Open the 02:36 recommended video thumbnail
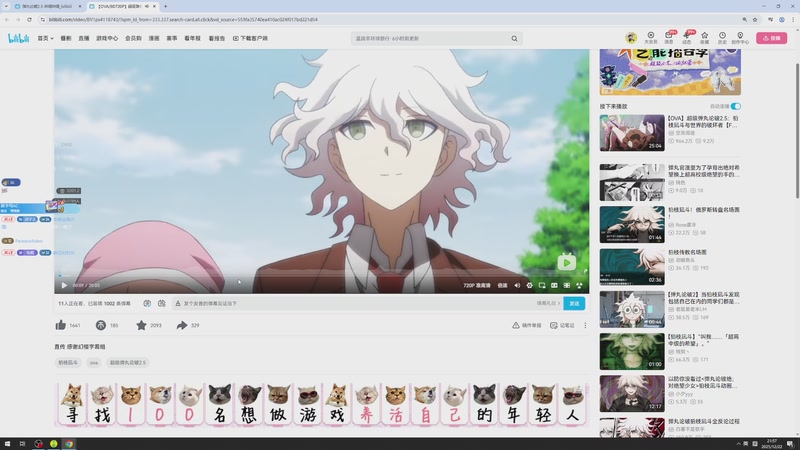The width and height of the screenshot is (800, 450). tap(632, 267)
